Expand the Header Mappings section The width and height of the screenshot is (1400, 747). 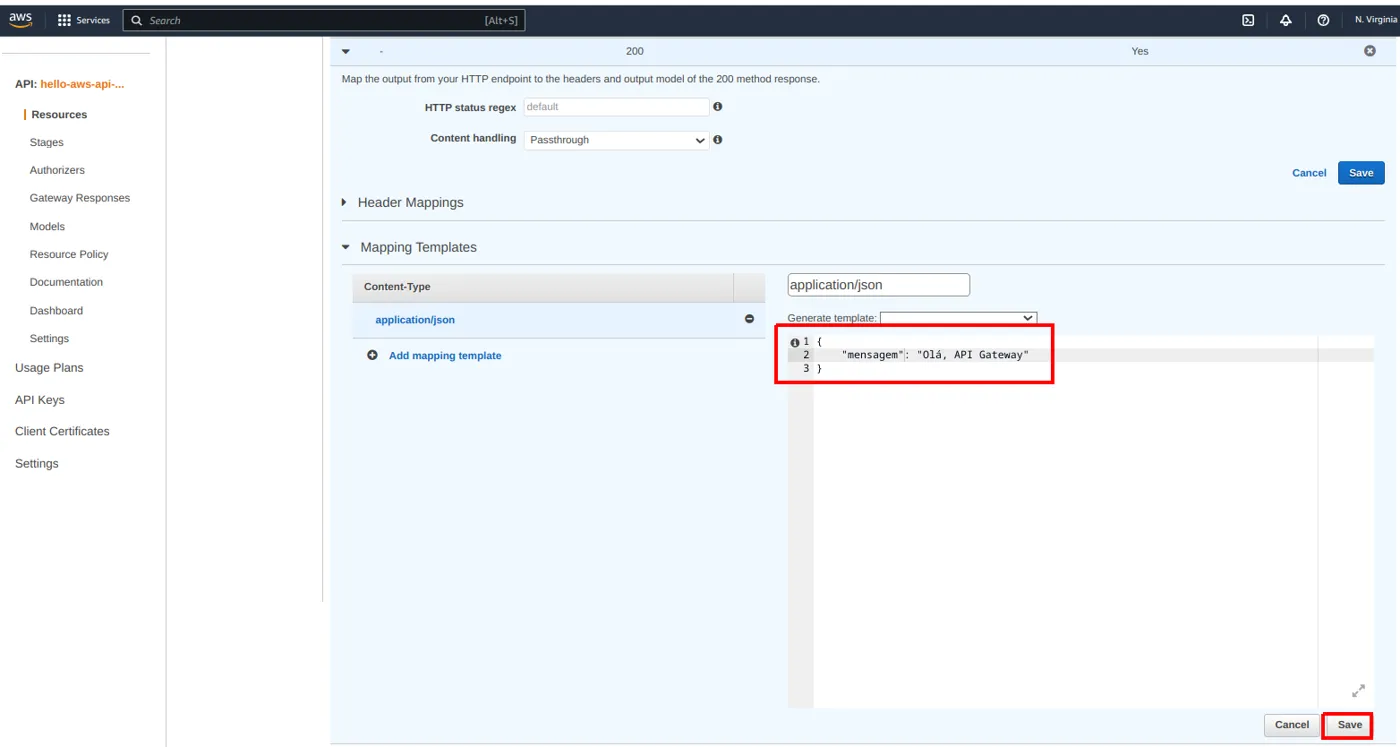click(344, 202)
